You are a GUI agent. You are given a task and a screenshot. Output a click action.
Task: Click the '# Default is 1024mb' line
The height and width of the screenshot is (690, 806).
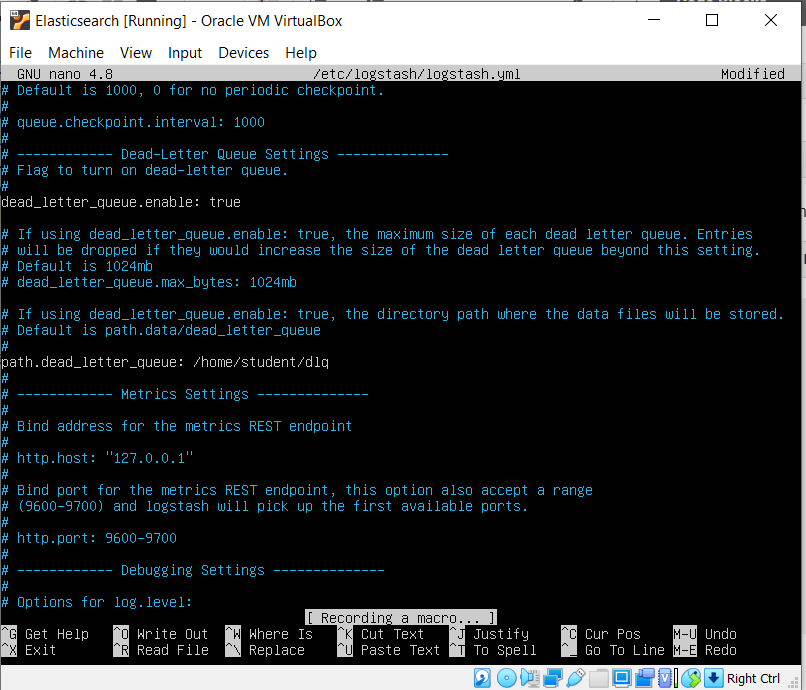tap(77, 266)
